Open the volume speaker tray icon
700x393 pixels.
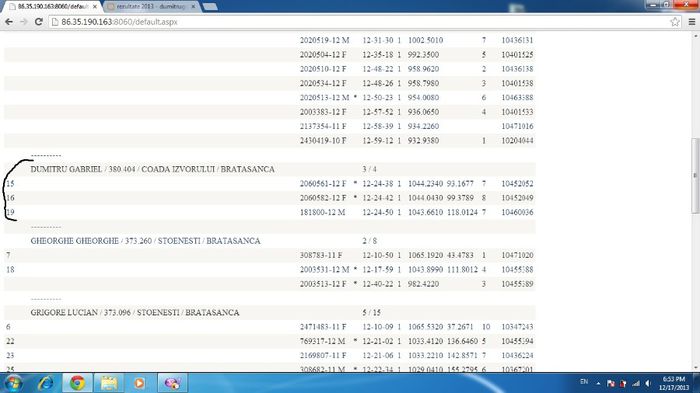648,383
